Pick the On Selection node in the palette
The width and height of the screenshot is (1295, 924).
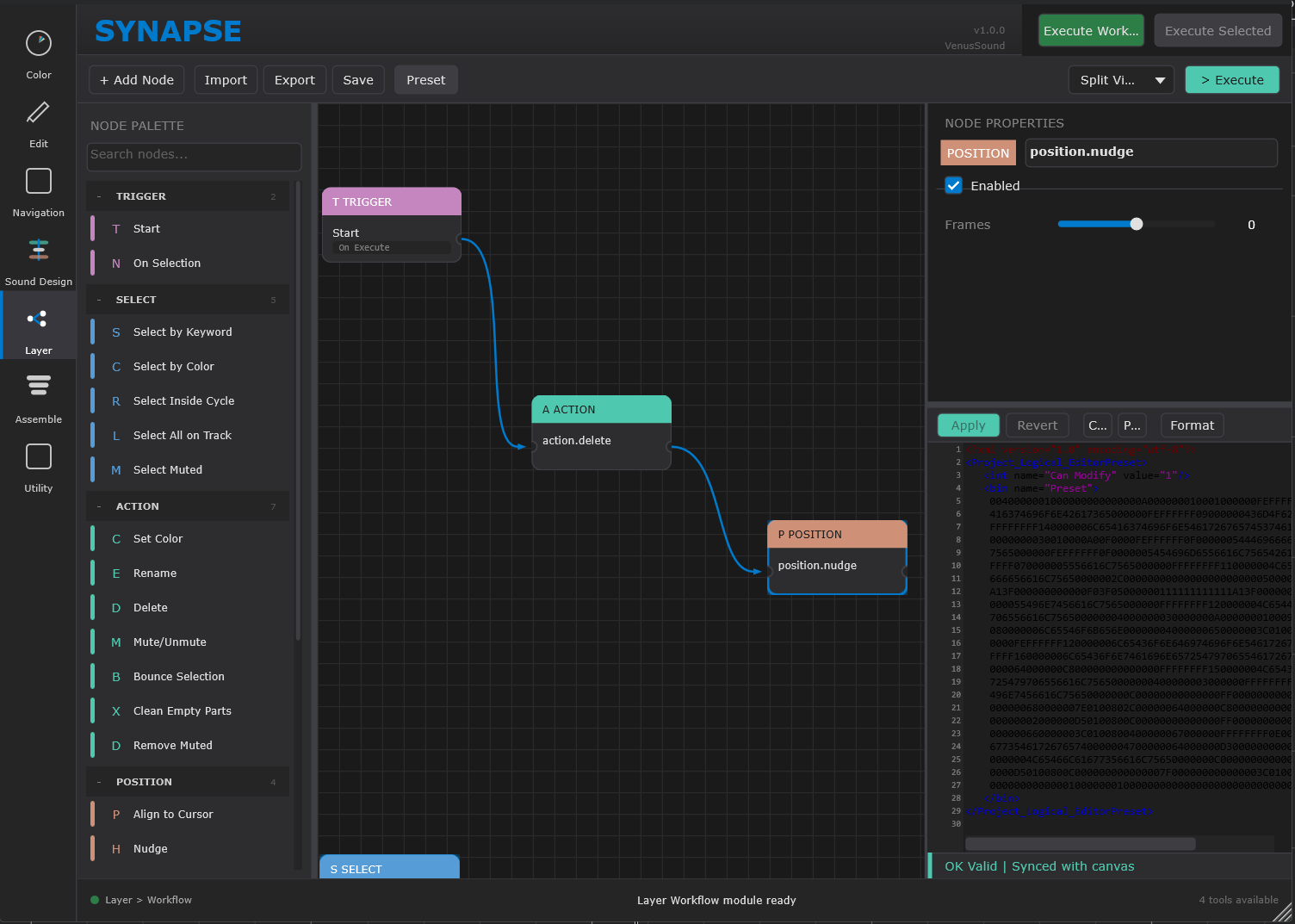point(189,264)
